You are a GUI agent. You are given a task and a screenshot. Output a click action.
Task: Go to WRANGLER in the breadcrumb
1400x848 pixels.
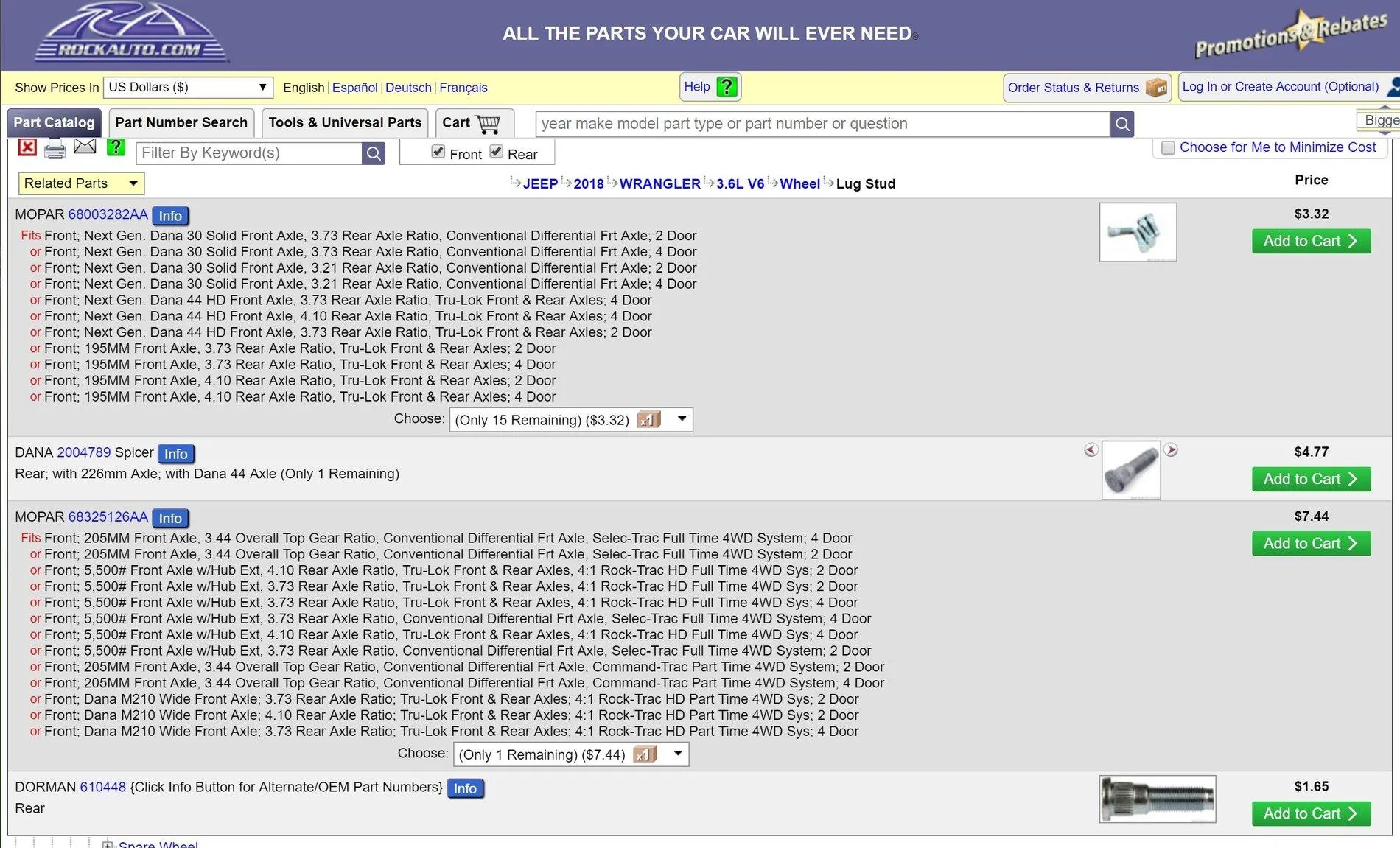(659, 184)
